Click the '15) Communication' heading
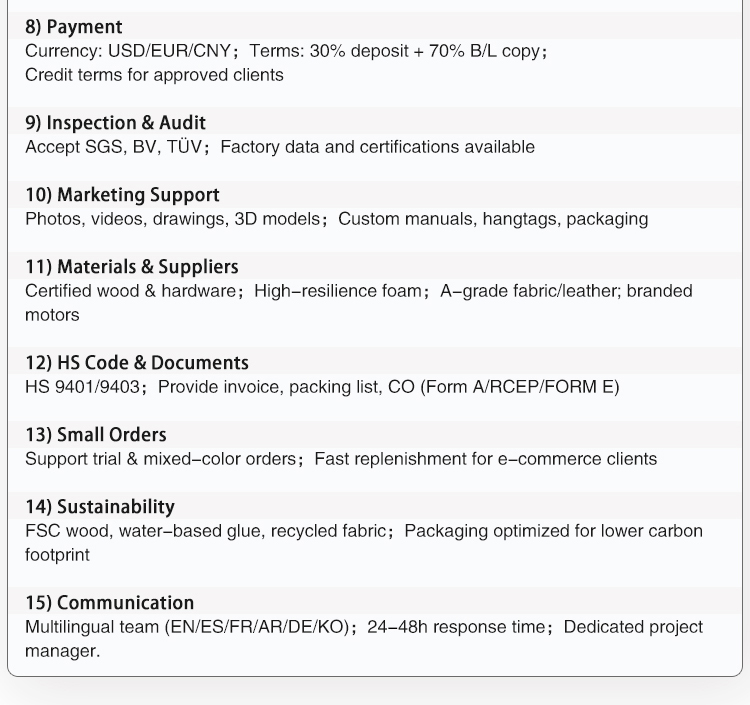The image size is (750, 705). [x=110, y=603]
